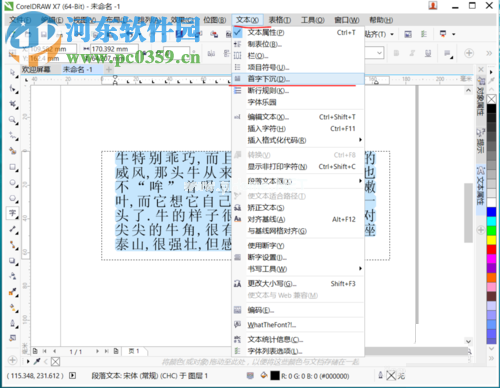500x388 pixels.
Task: Open the 帮助(H) menu
Action: point(381,20)
